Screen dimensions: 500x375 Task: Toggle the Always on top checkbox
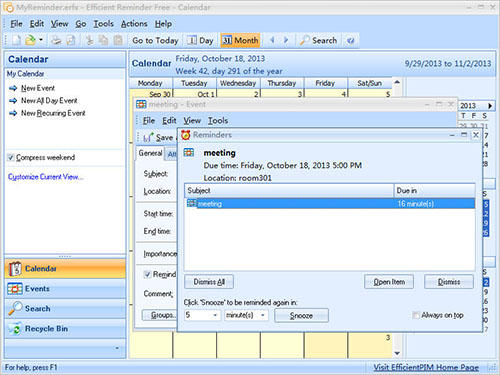[x=416, y=315]
